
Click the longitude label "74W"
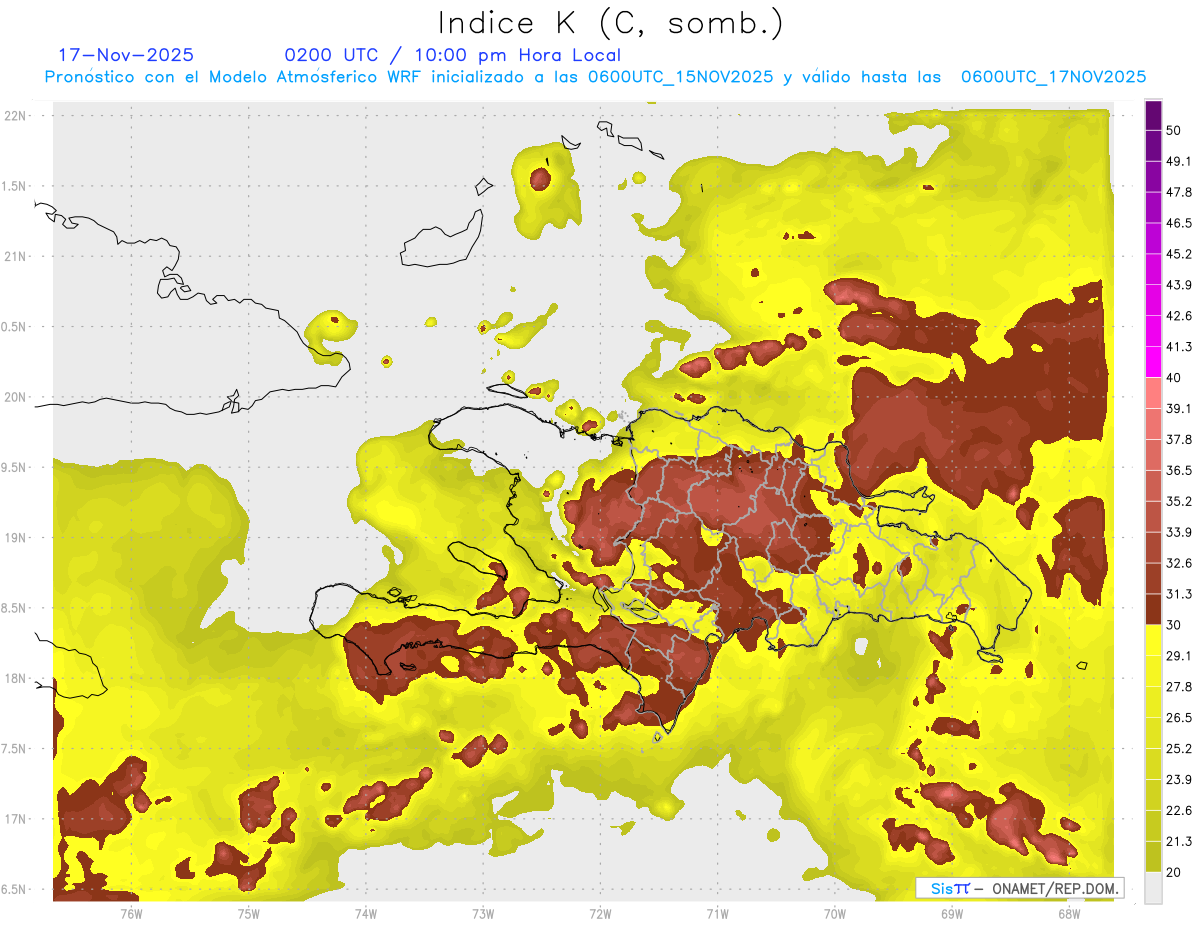pos(366,914)
